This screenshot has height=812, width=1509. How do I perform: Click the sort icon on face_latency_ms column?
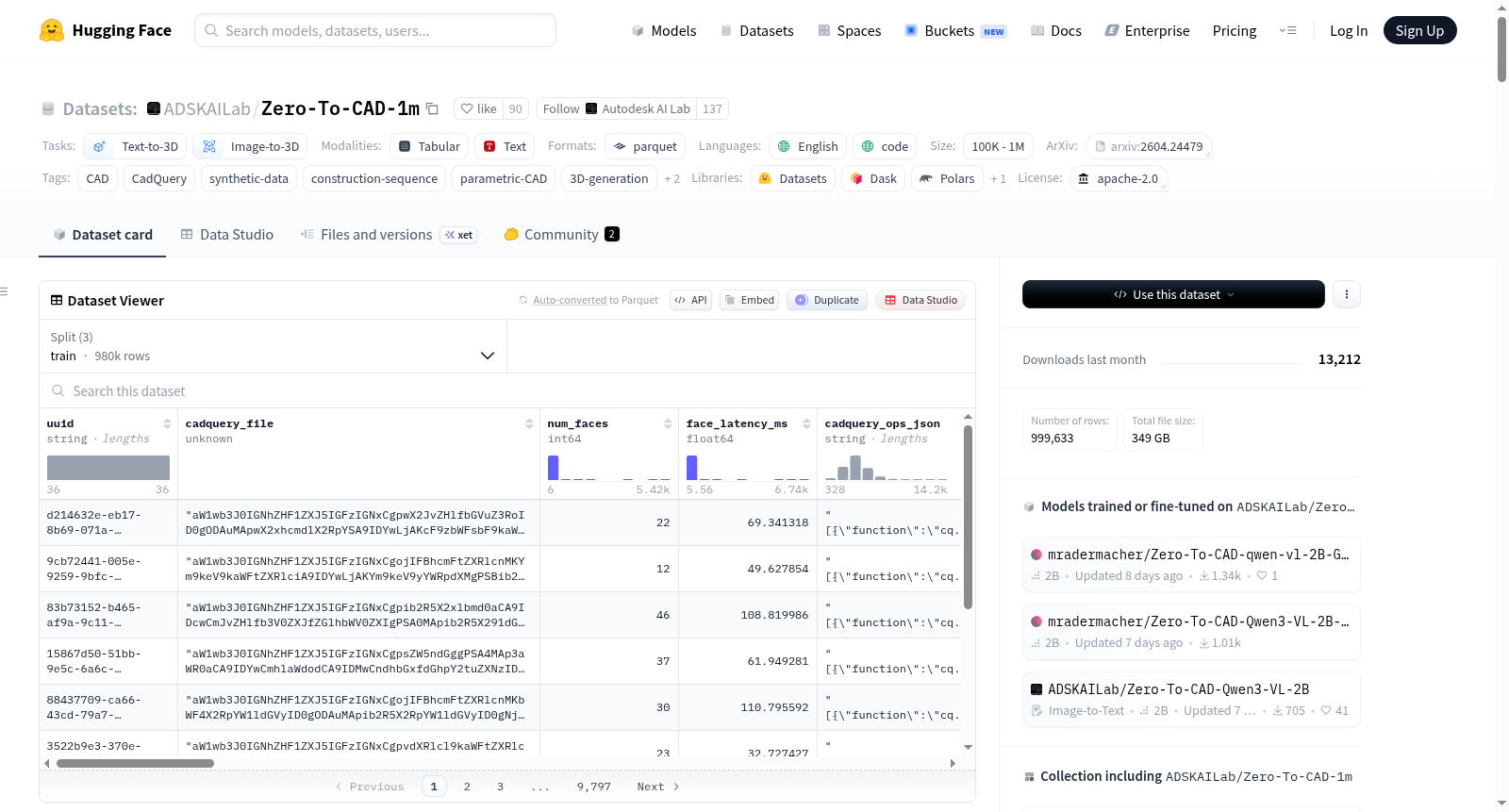806,423
